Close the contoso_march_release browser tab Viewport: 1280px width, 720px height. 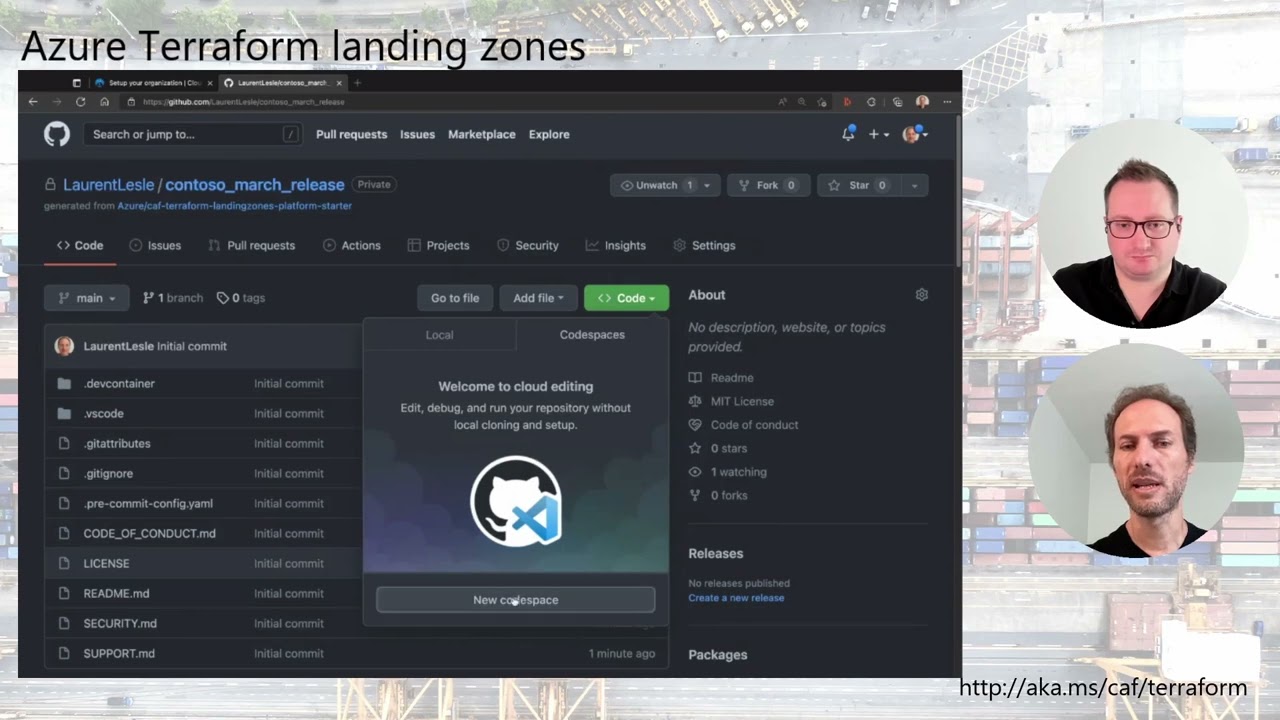(x=340, y=83)
